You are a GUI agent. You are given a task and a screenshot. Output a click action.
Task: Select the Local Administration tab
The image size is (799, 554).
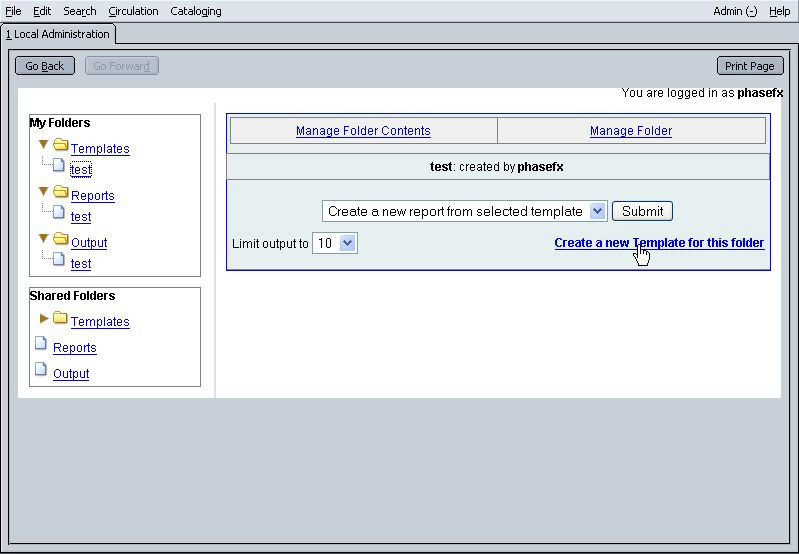pos(58,34)
